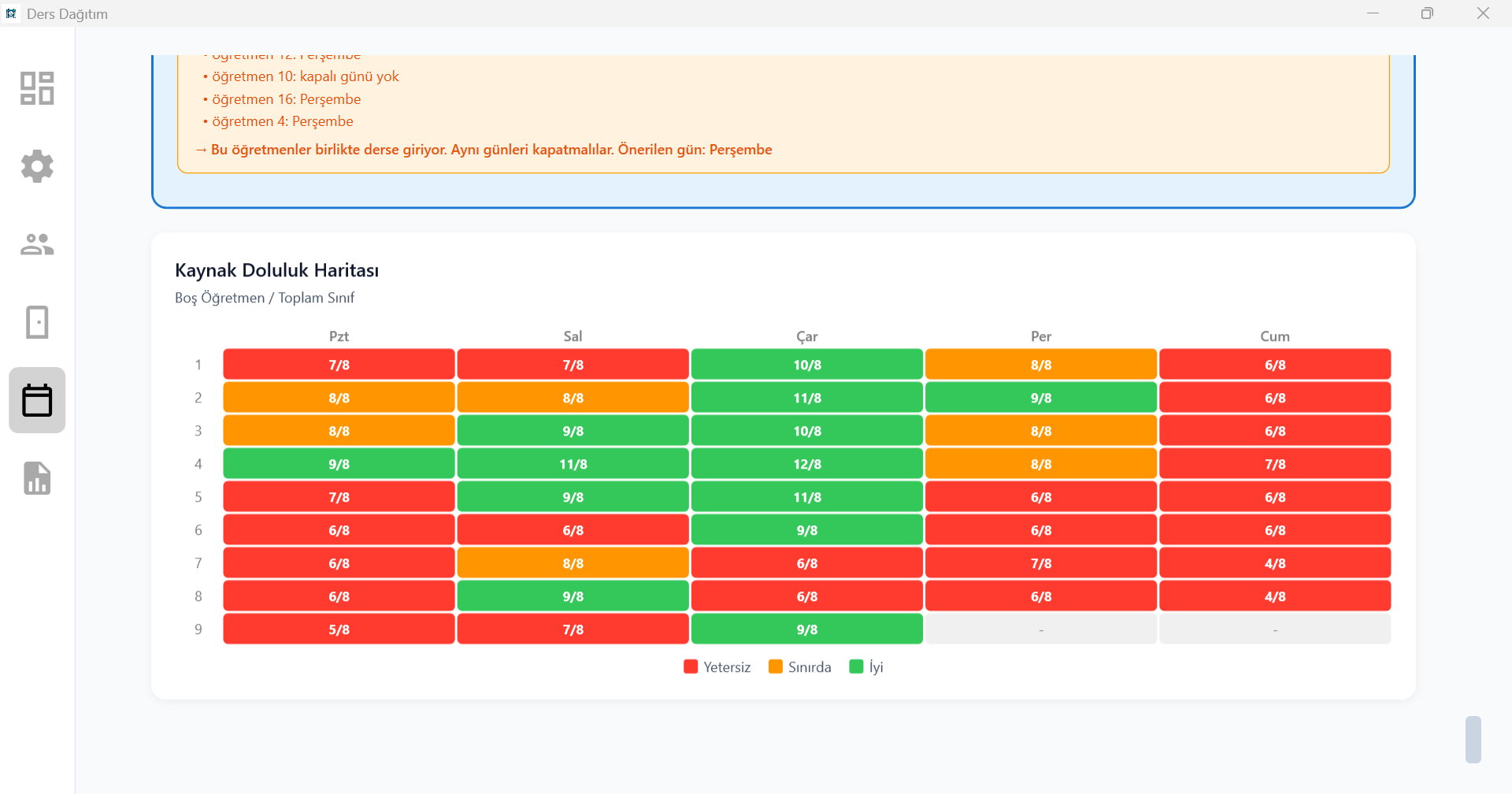The image size is (1512, 794).
Task: Click the red Yetersiz legend swatch
Action: tap(691, 667)
